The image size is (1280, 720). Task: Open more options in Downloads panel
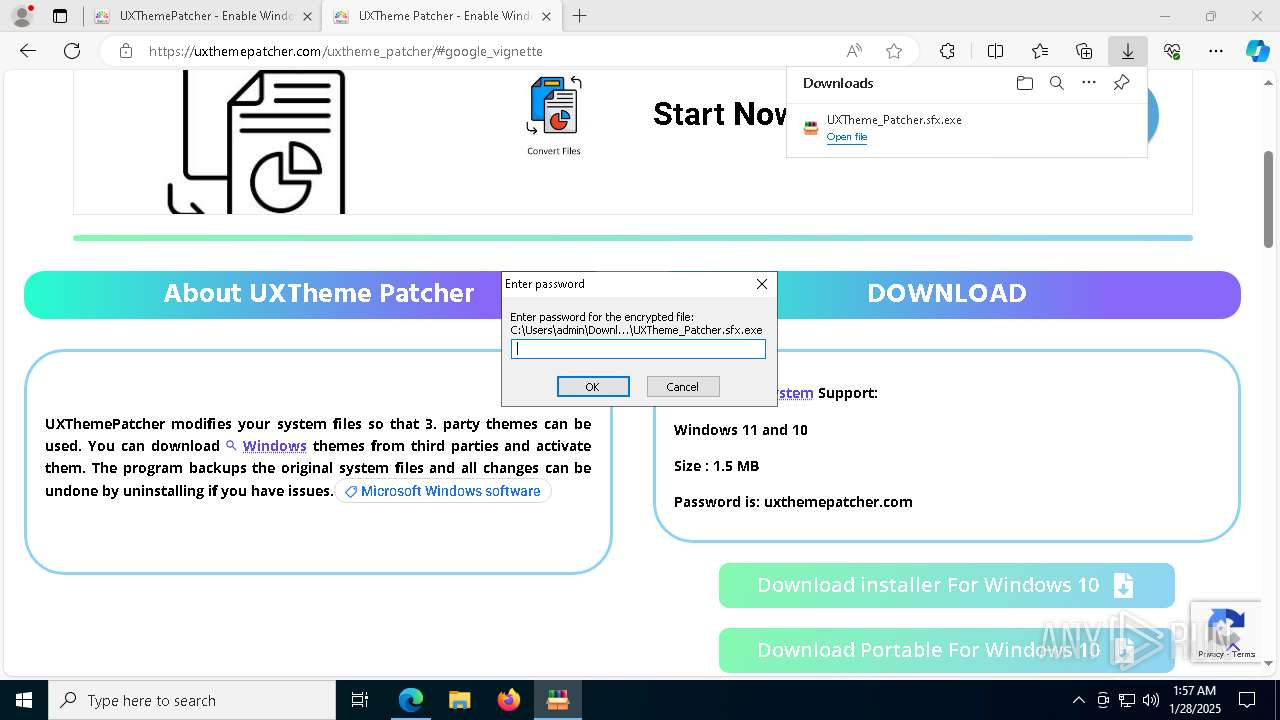1089,83
